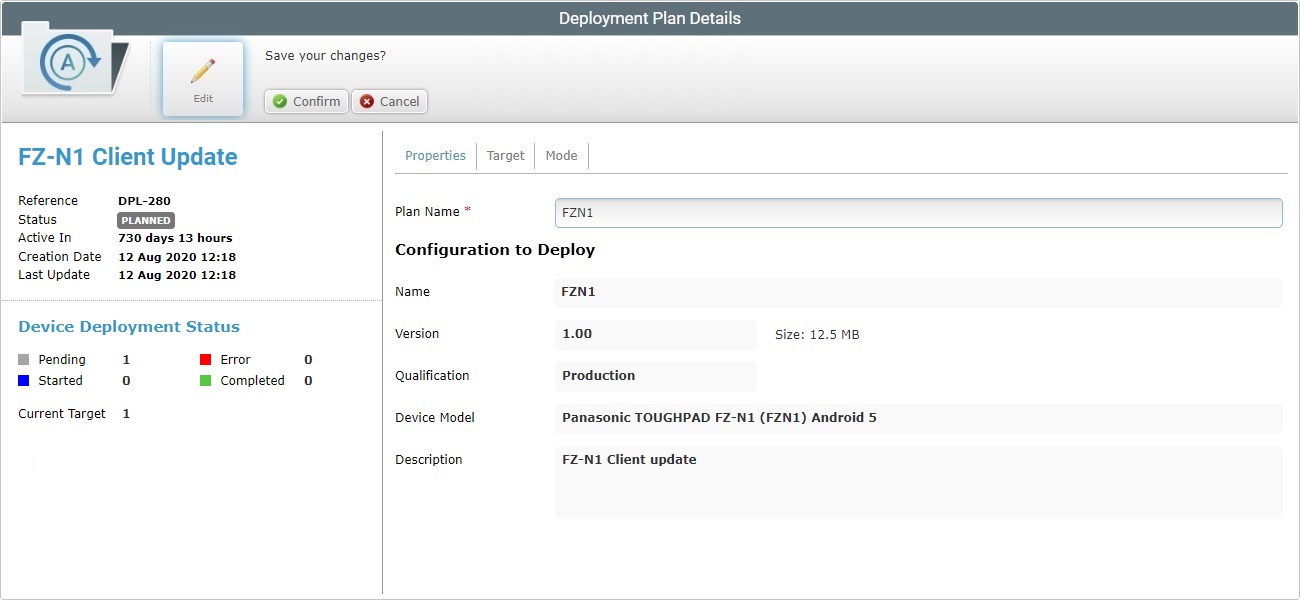Select the Edit pencil icon
The height and width of the screenshot is (600, 1300).
pos(202,72)
